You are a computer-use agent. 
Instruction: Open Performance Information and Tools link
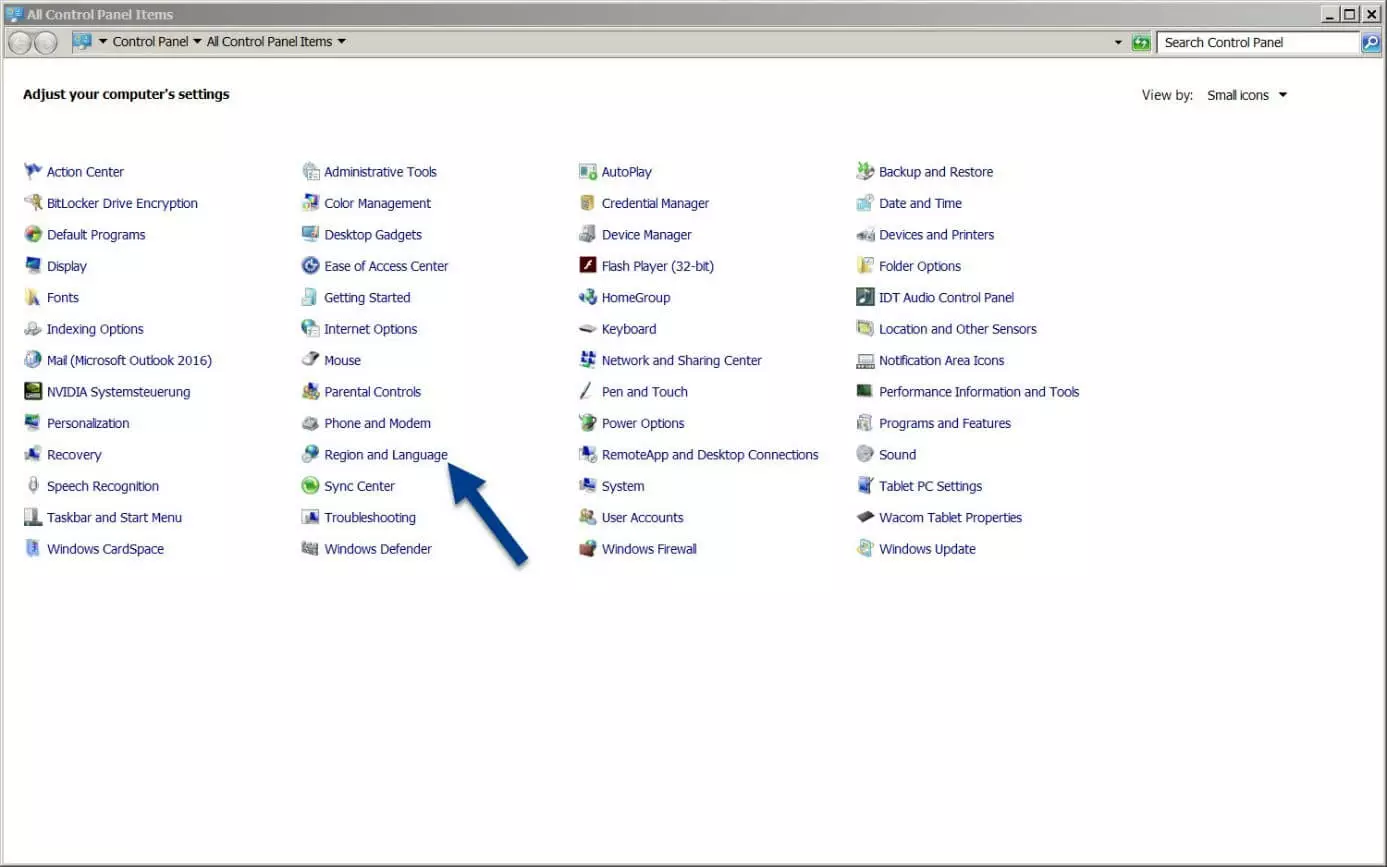(979, 392)
